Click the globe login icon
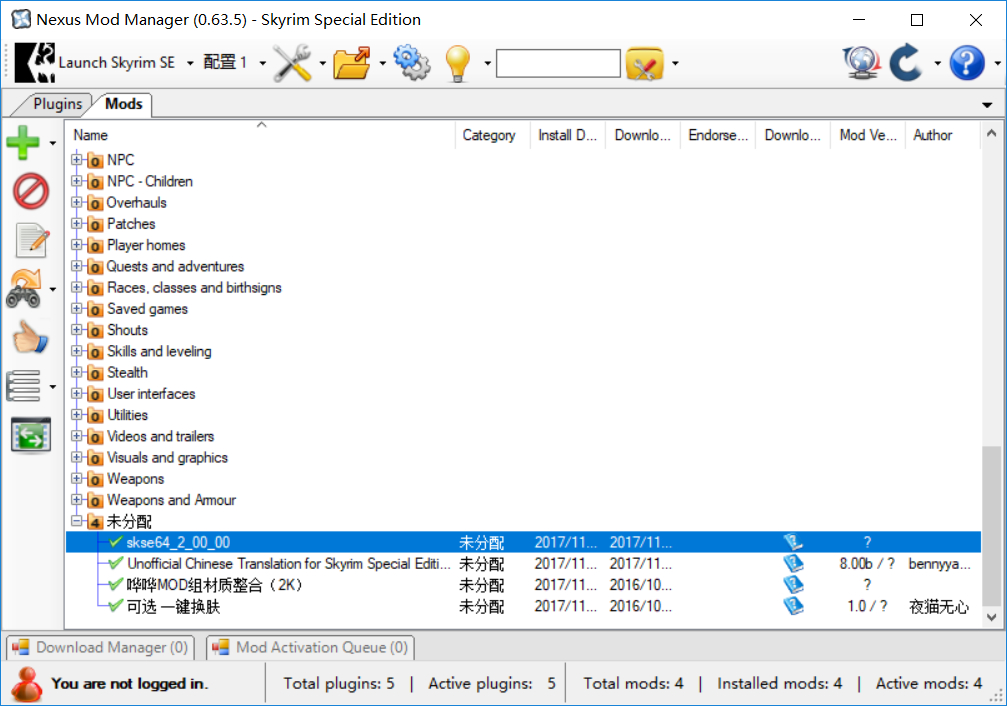The height and width of the screenshot is (706, 1007). pos(861,62)
